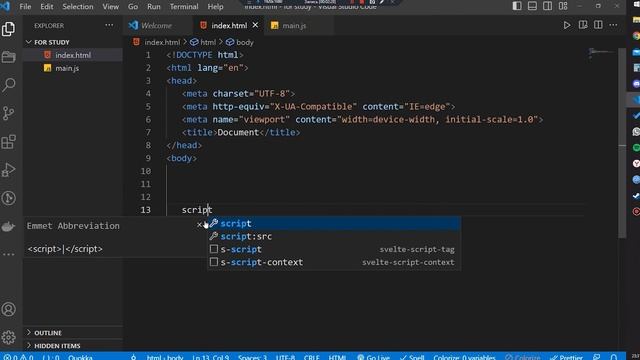640x360 pixels.
Task: Click 'Colorize: 0 variables' status entry
Action: 464,357
